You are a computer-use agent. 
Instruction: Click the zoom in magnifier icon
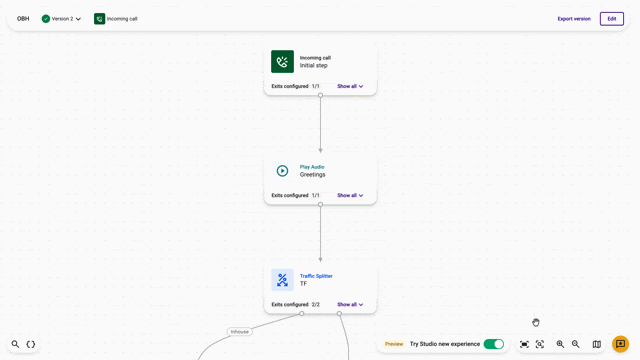(x=560, y=344)
